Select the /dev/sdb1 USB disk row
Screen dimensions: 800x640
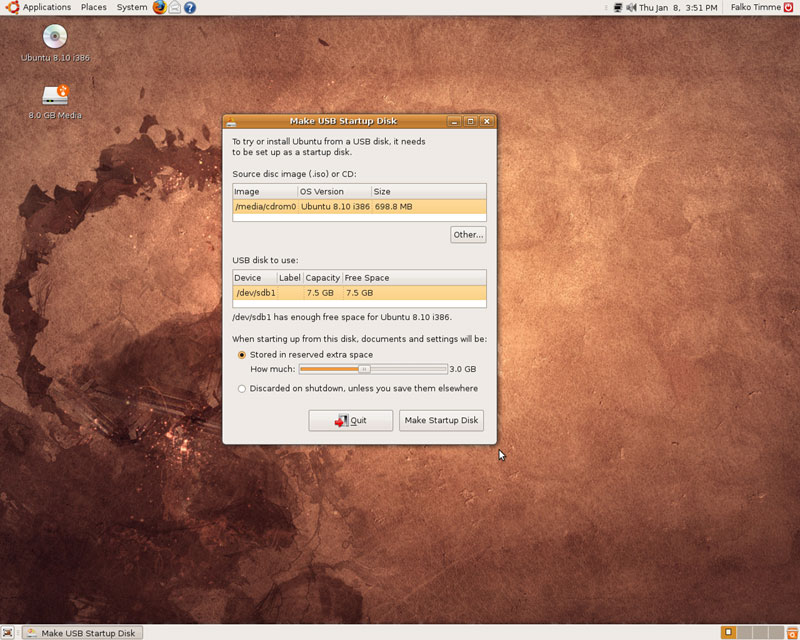click(359, 293)
